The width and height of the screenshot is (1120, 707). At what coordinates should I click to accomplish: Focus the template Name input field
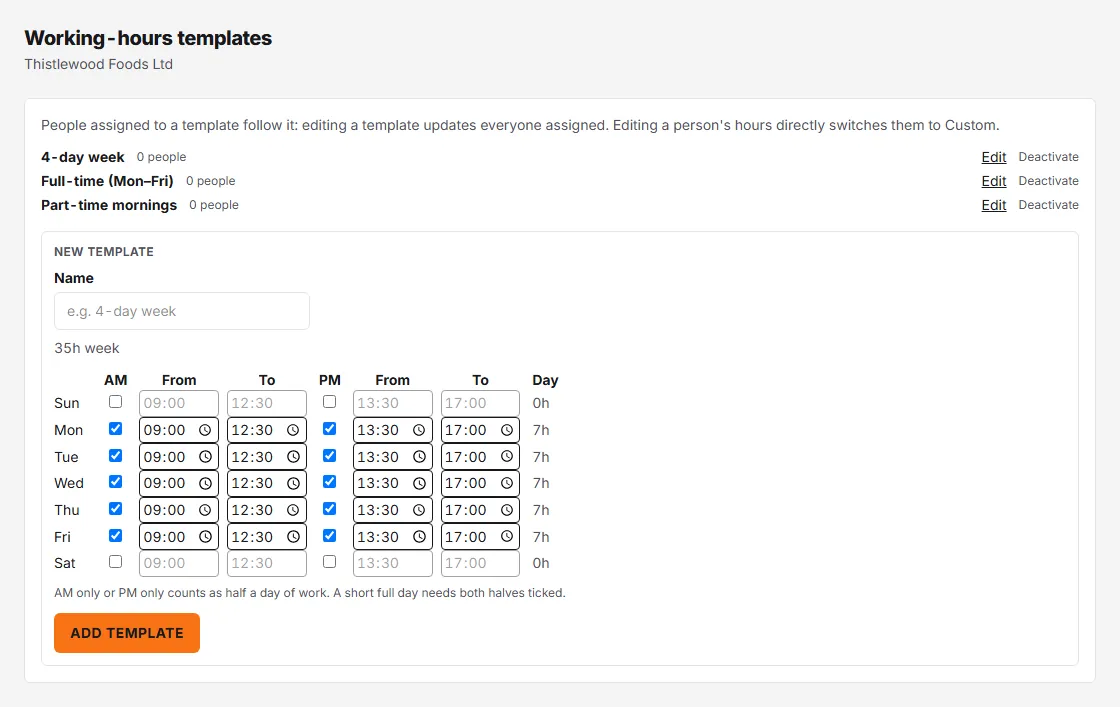click(x=182, y=311)
